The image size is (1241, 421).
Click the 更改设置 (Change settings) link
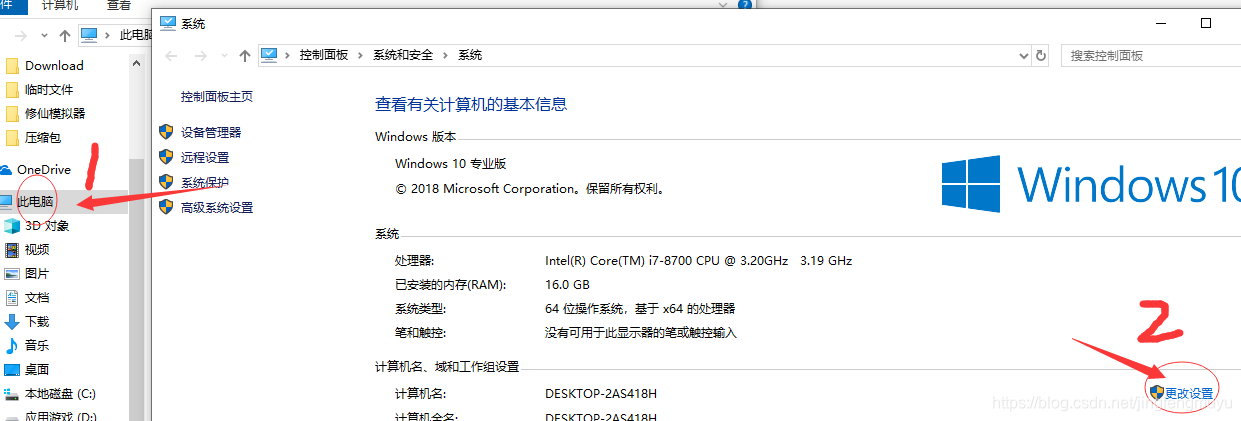pos(1189,393)
